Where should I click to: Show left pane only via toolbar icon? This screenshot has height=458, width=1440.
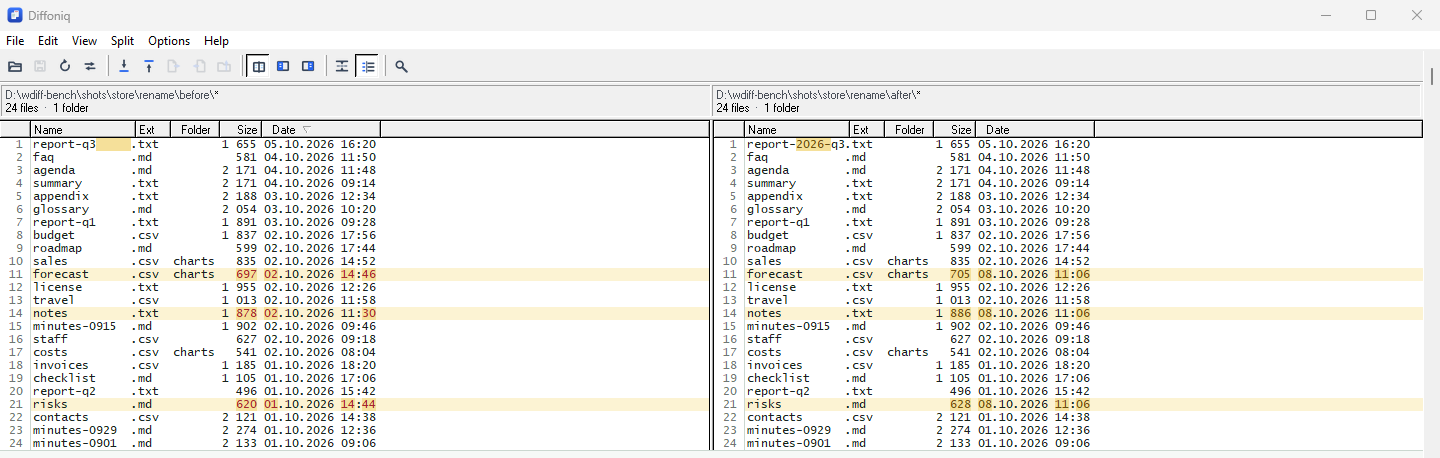[x=284, y=66]
